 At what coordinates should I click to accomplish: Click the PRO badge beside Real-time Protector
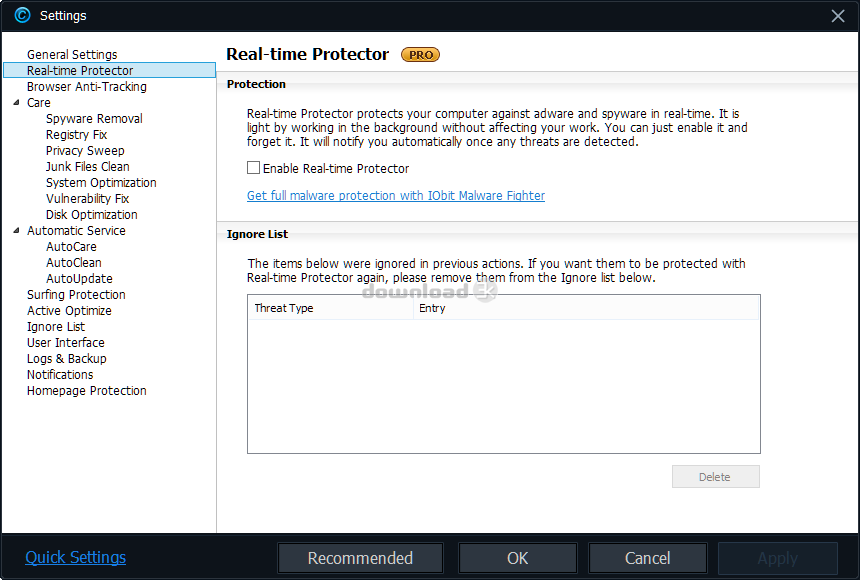pos(420,55)
